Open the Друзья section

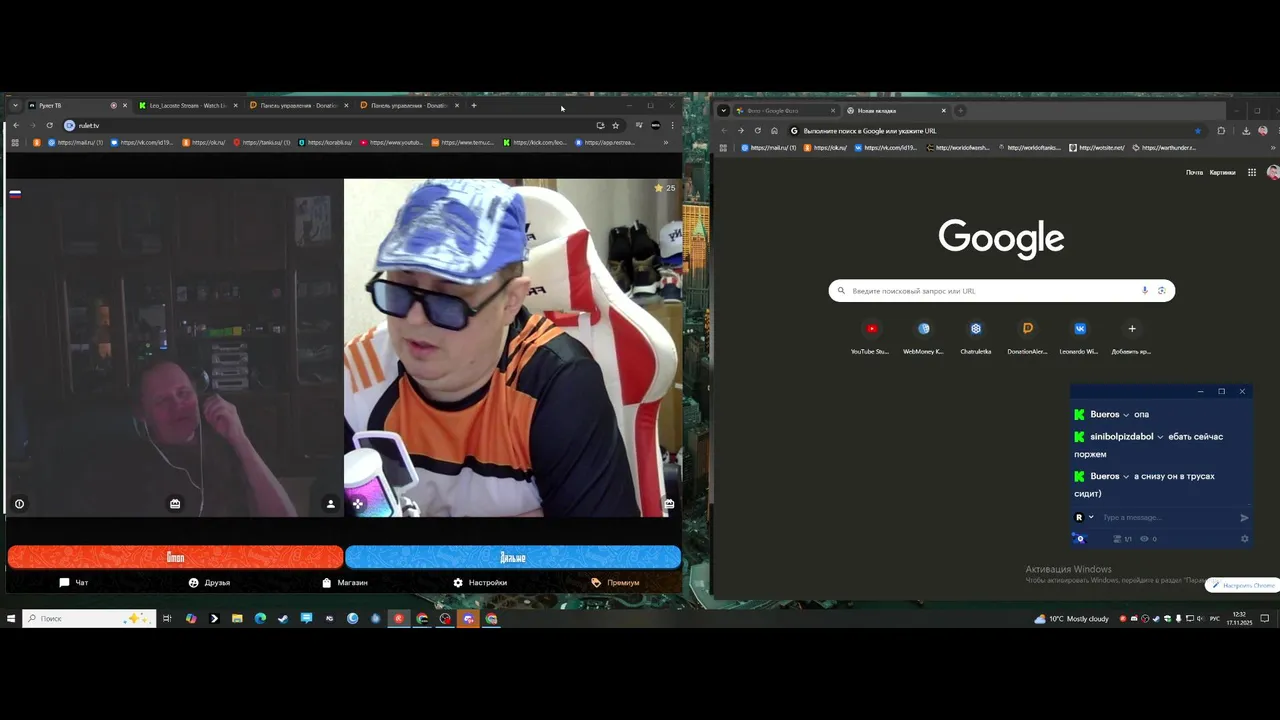pos(209,582)
